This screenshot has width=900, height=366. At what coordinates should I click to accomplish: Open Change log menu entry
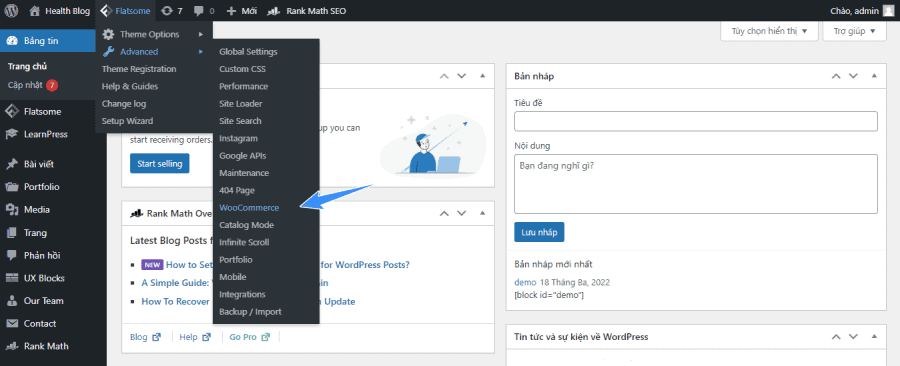(124, 104)
